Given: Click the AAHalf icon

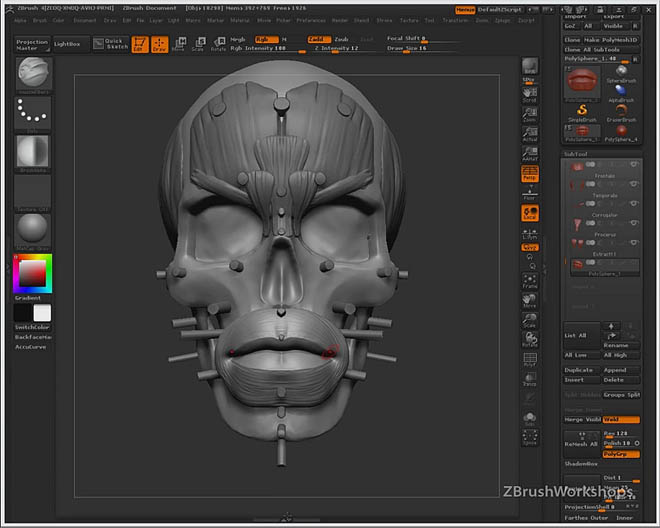Looking at the screenshot, I should (530, 154).
